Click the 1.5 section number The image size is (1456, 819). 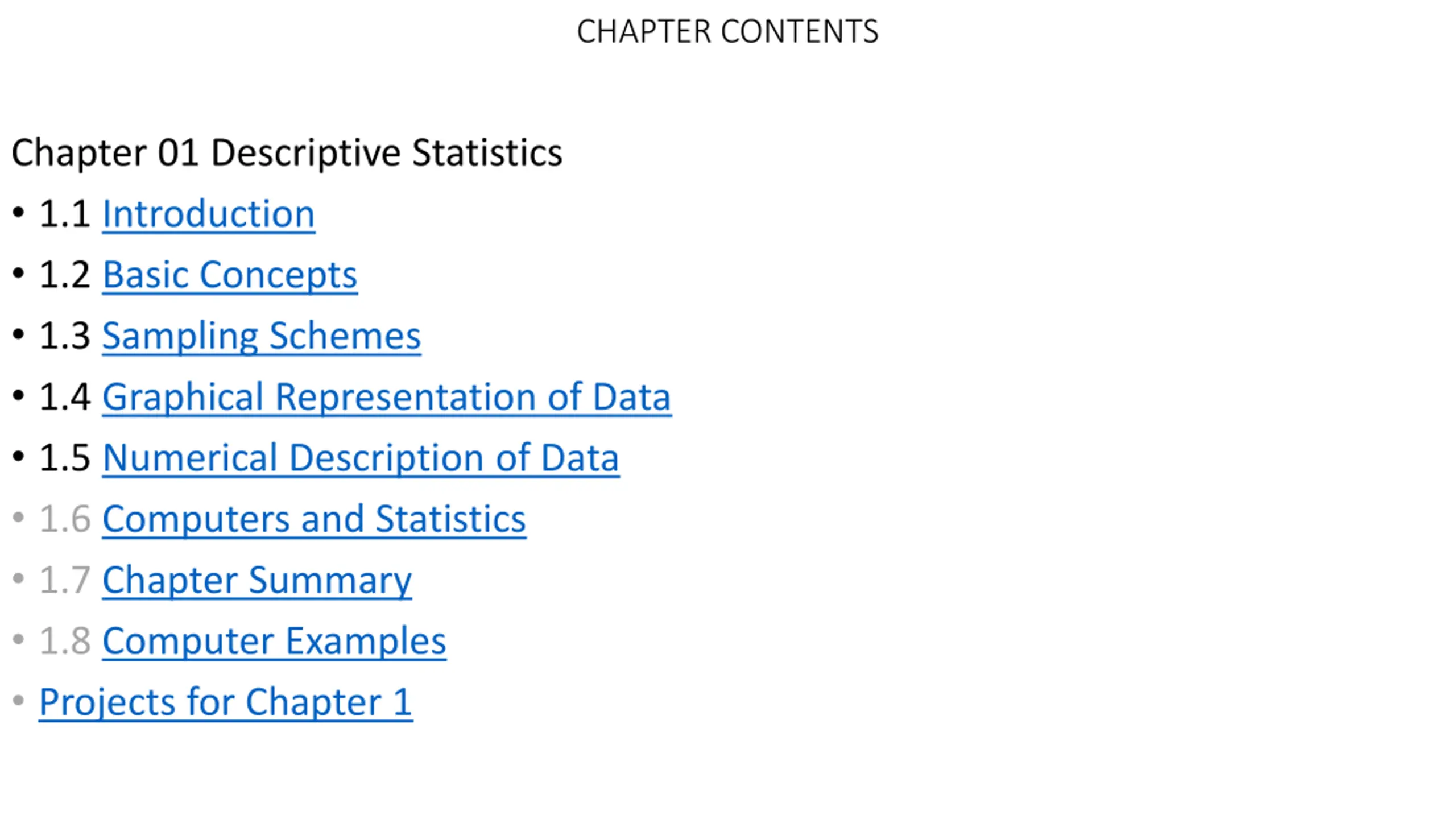[64, 458]
